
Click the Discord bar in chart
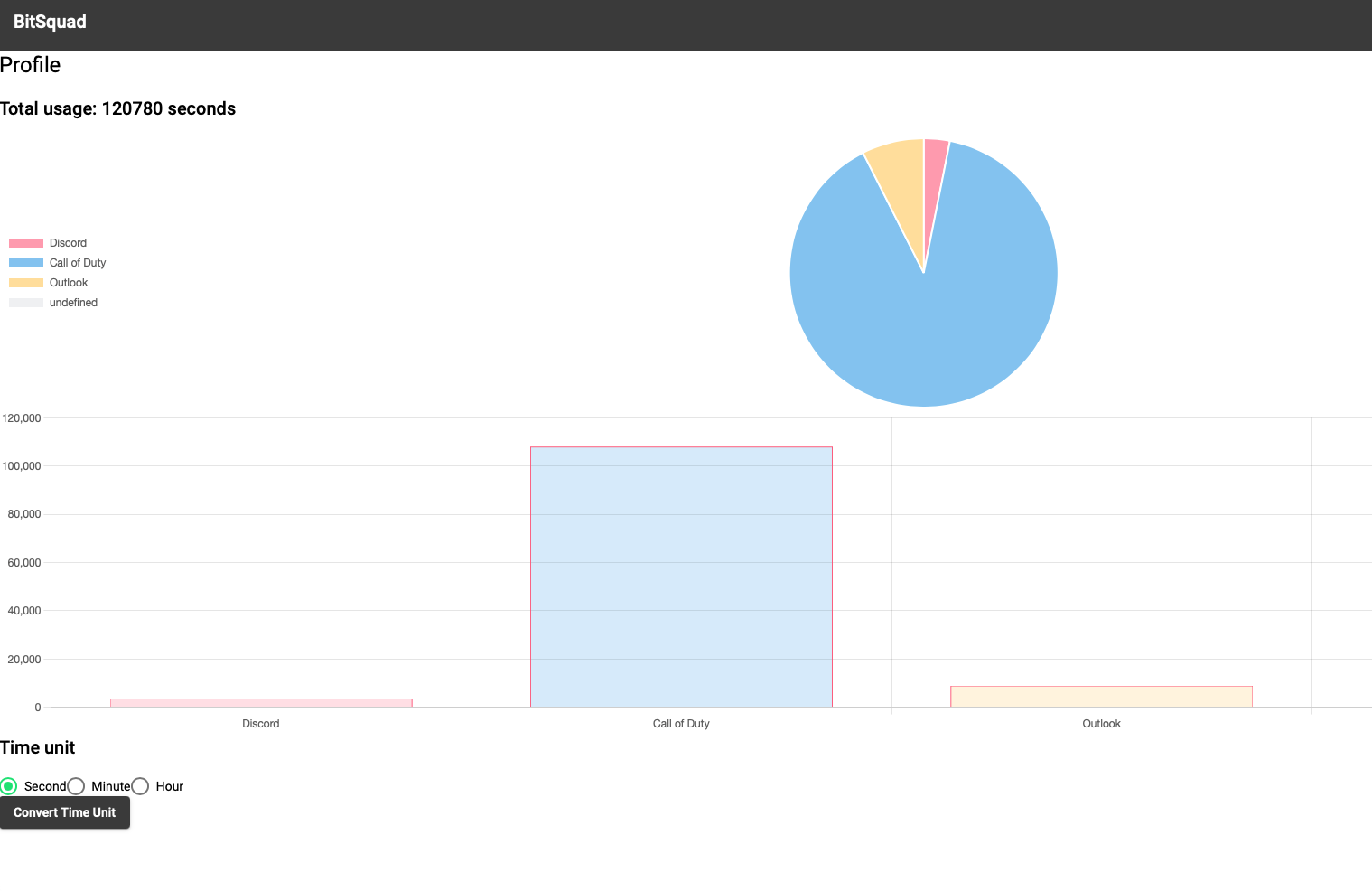coord(261,703)
